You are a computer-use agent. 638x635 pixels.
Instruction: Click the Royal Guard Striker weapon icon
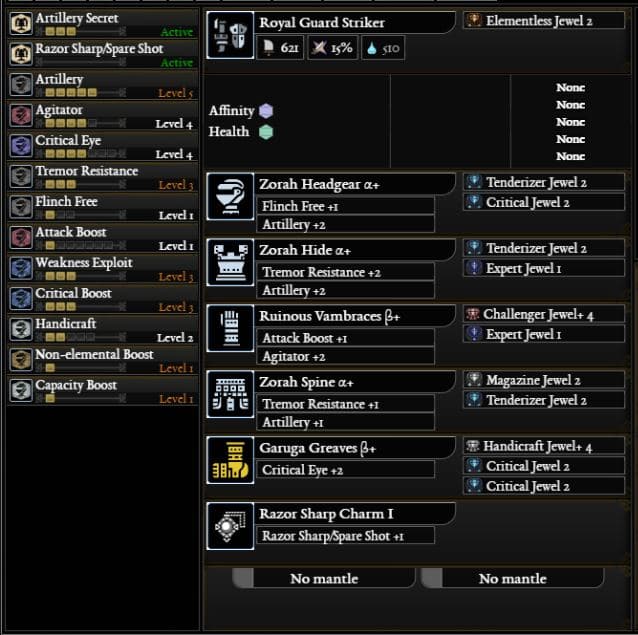point(230,35)
